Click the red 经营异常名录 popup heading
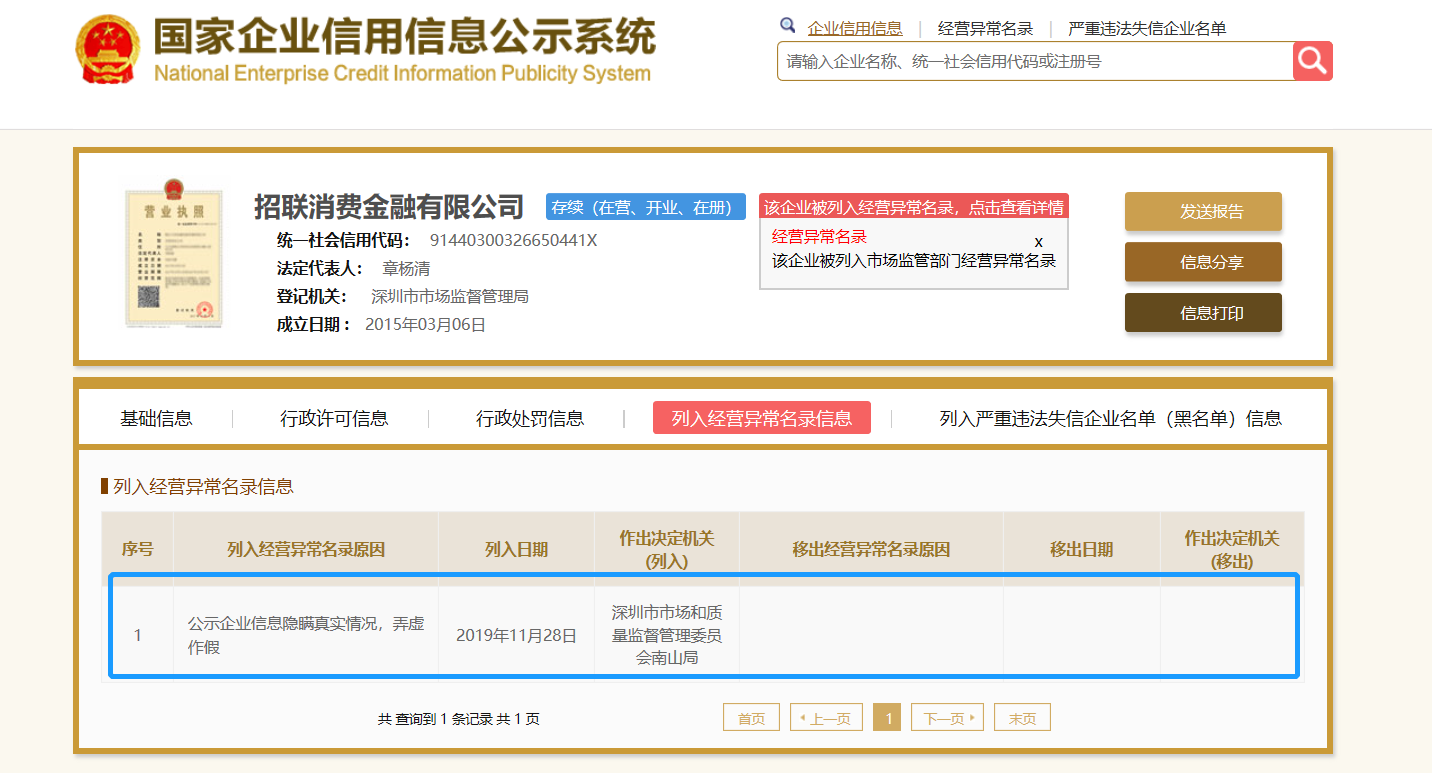1432x773 pixels. (x=819, y=237)
